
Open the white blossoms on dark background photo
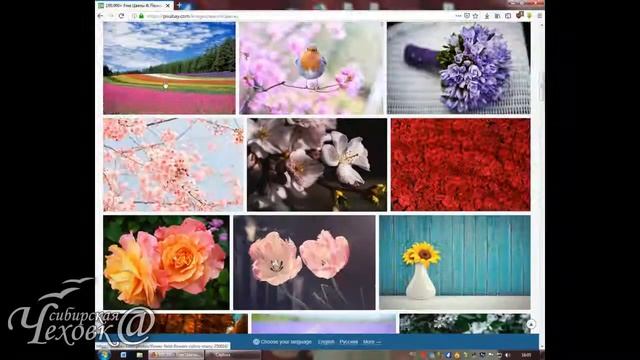317,164
